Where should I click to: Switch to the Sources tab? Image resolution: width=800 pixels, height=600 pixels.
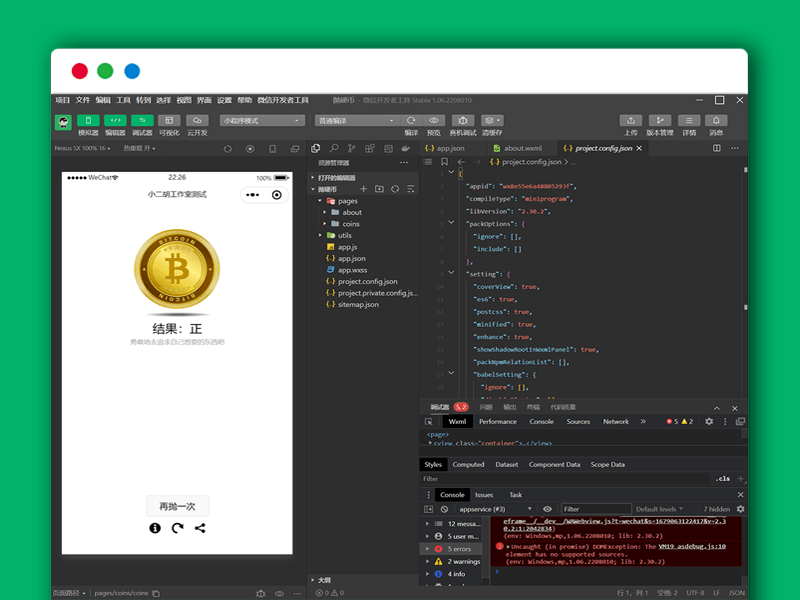[578, 421]
